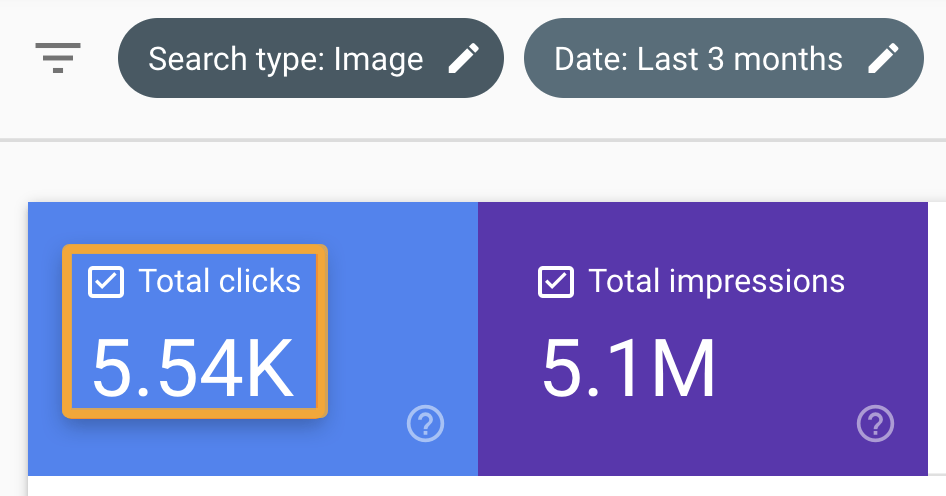Edit the Search type: Image filter chip
The image size is (946, 496).
[310, 58]
